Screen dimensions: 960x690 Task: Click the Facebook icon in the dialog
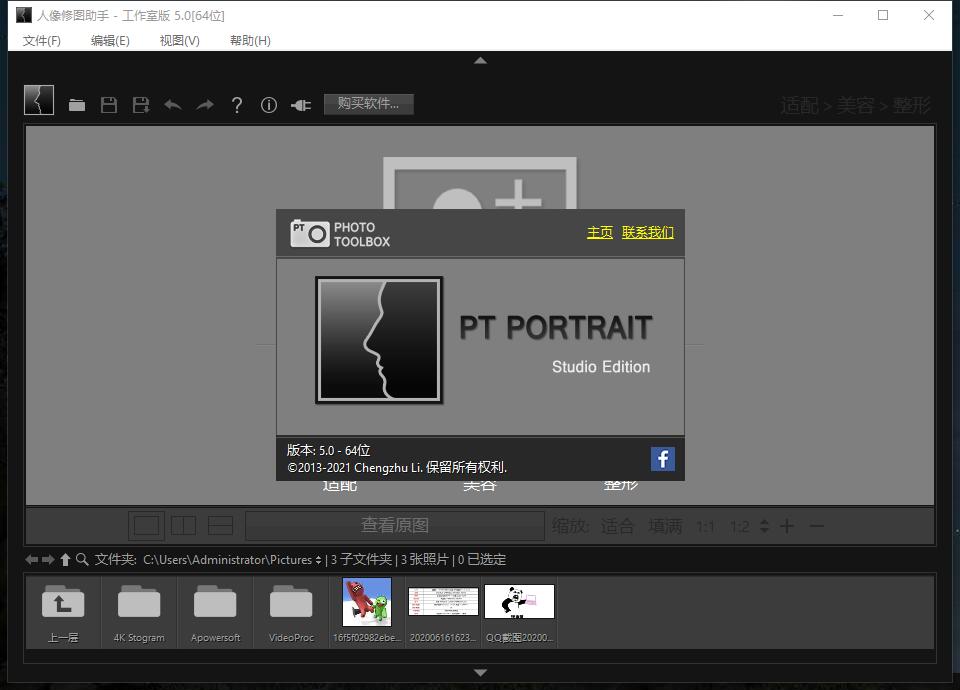[x=662, y=459]
